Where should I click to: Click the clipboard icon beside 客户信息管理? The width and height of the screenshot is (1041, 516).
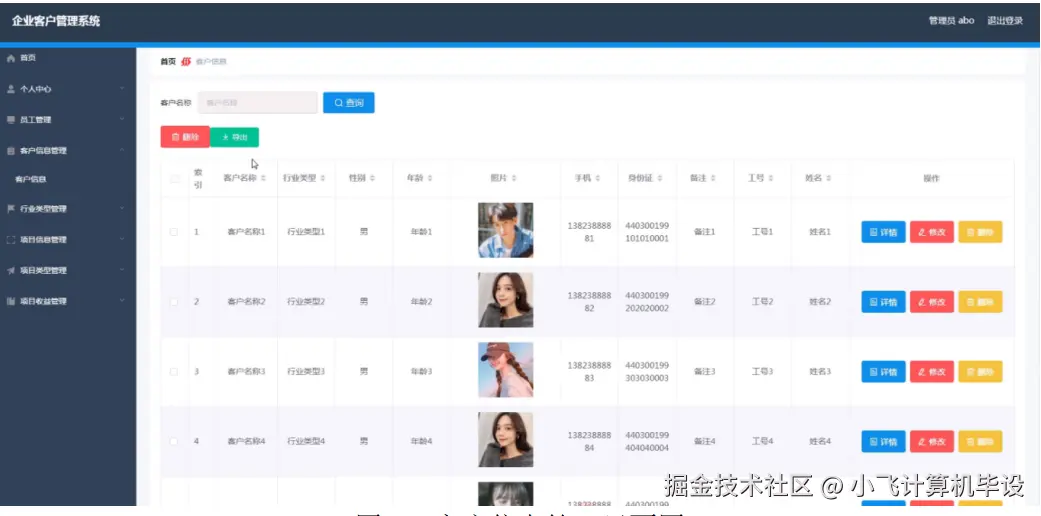click(11, 151)
